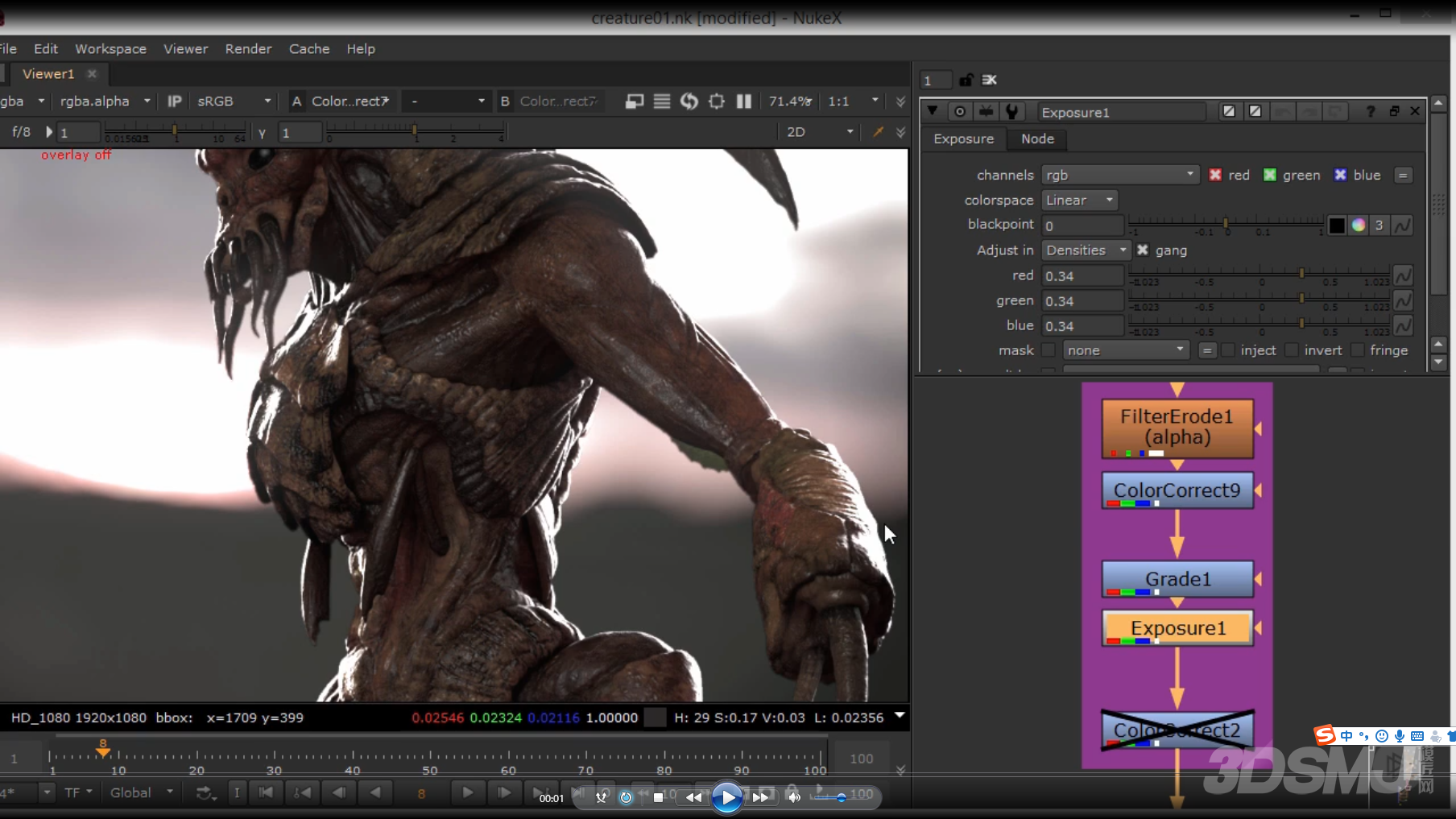Play backward with the left arrow button
The image size is (1456, 819).
click(375, 792)
